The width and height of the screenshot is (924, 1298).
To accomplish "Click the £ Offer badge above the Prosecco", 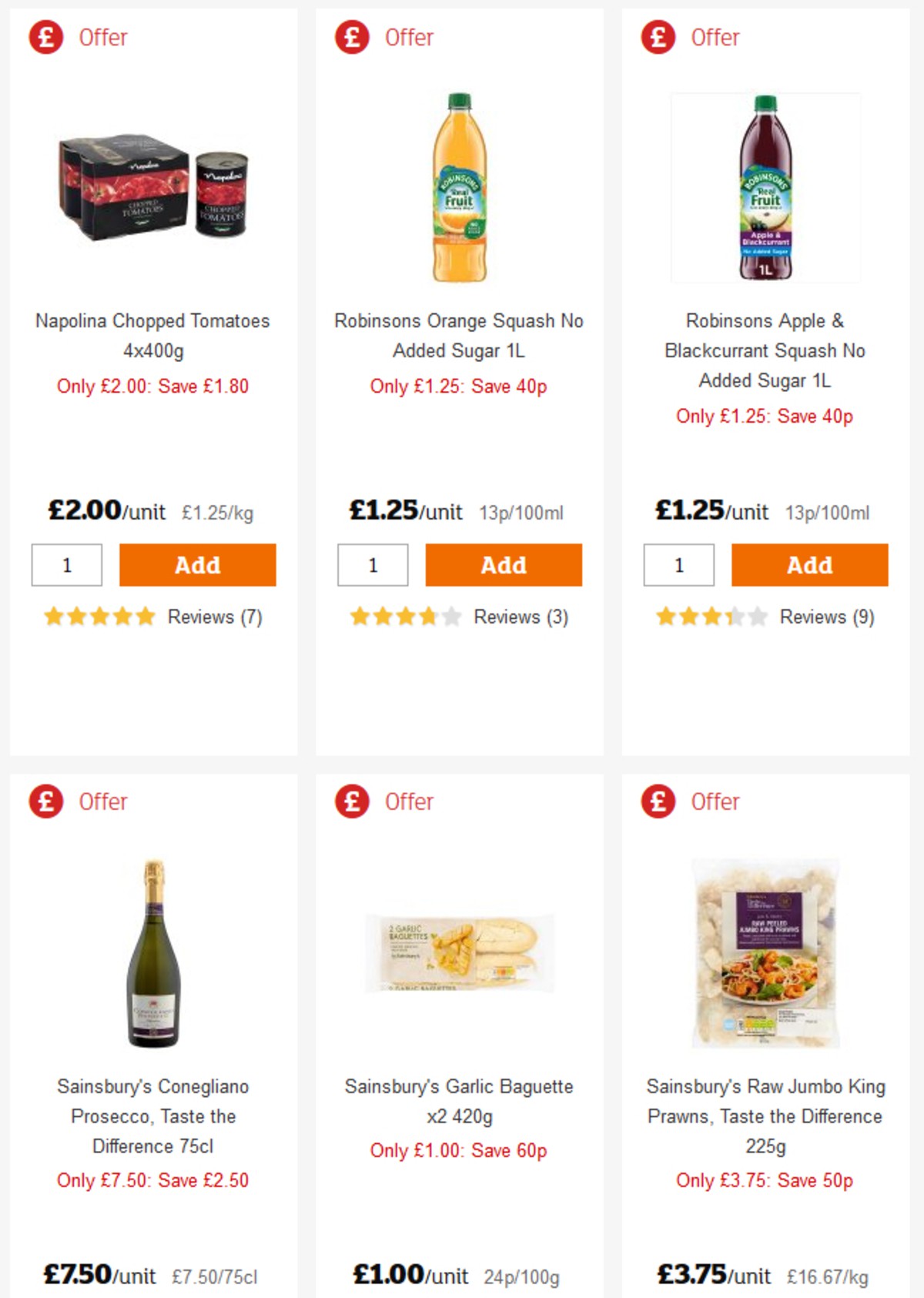I will pyautogui.click(x=45, y=801).
